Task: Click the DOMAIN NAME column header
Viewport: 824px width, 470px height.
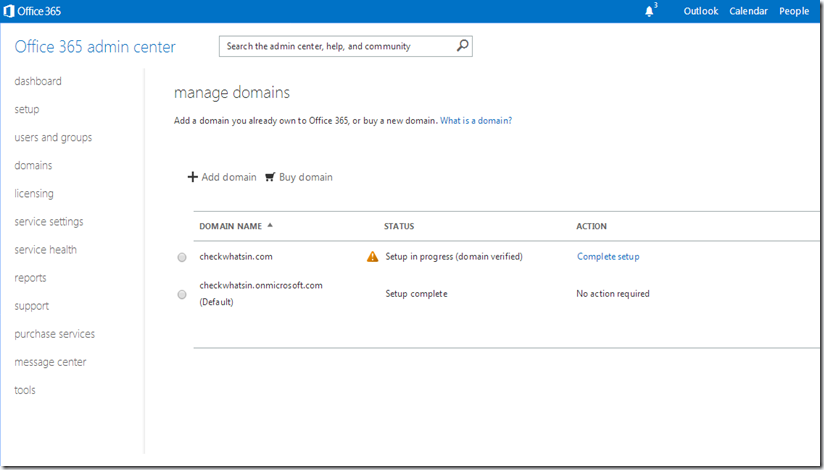Action: pyautogui.click(x=230, y=226)
